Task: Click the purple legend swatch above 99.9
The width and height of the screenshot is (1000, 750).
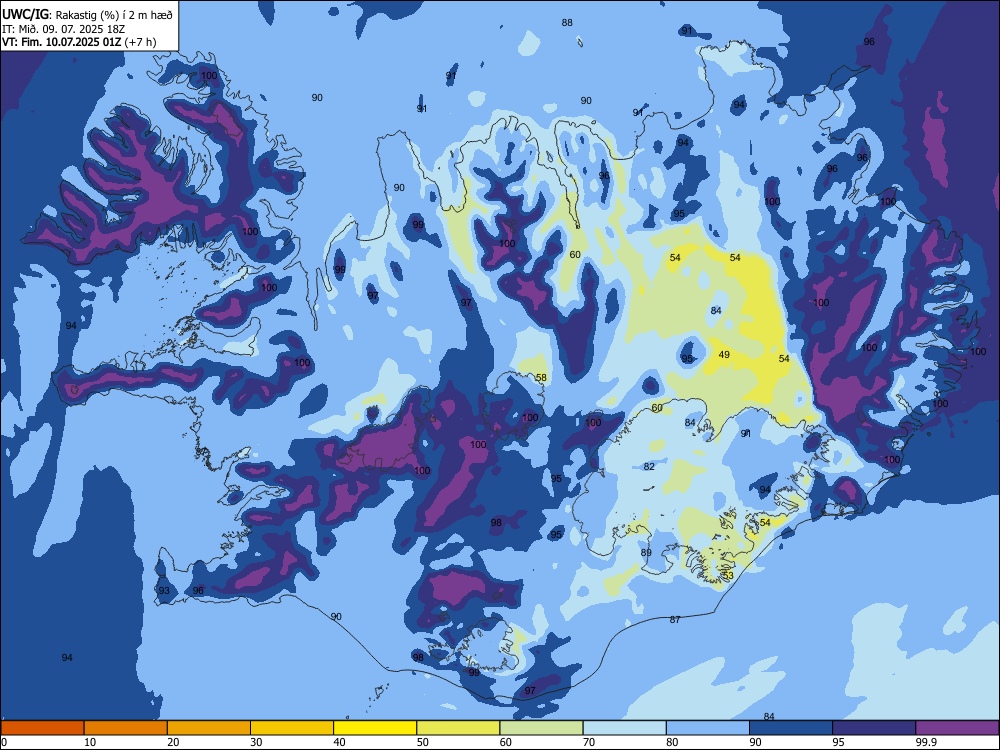Action: tap(957, 728)
